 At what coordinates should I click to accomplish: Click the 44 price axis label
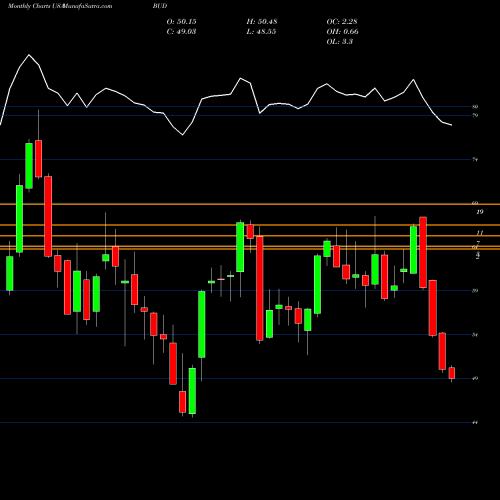coord(475,422)
